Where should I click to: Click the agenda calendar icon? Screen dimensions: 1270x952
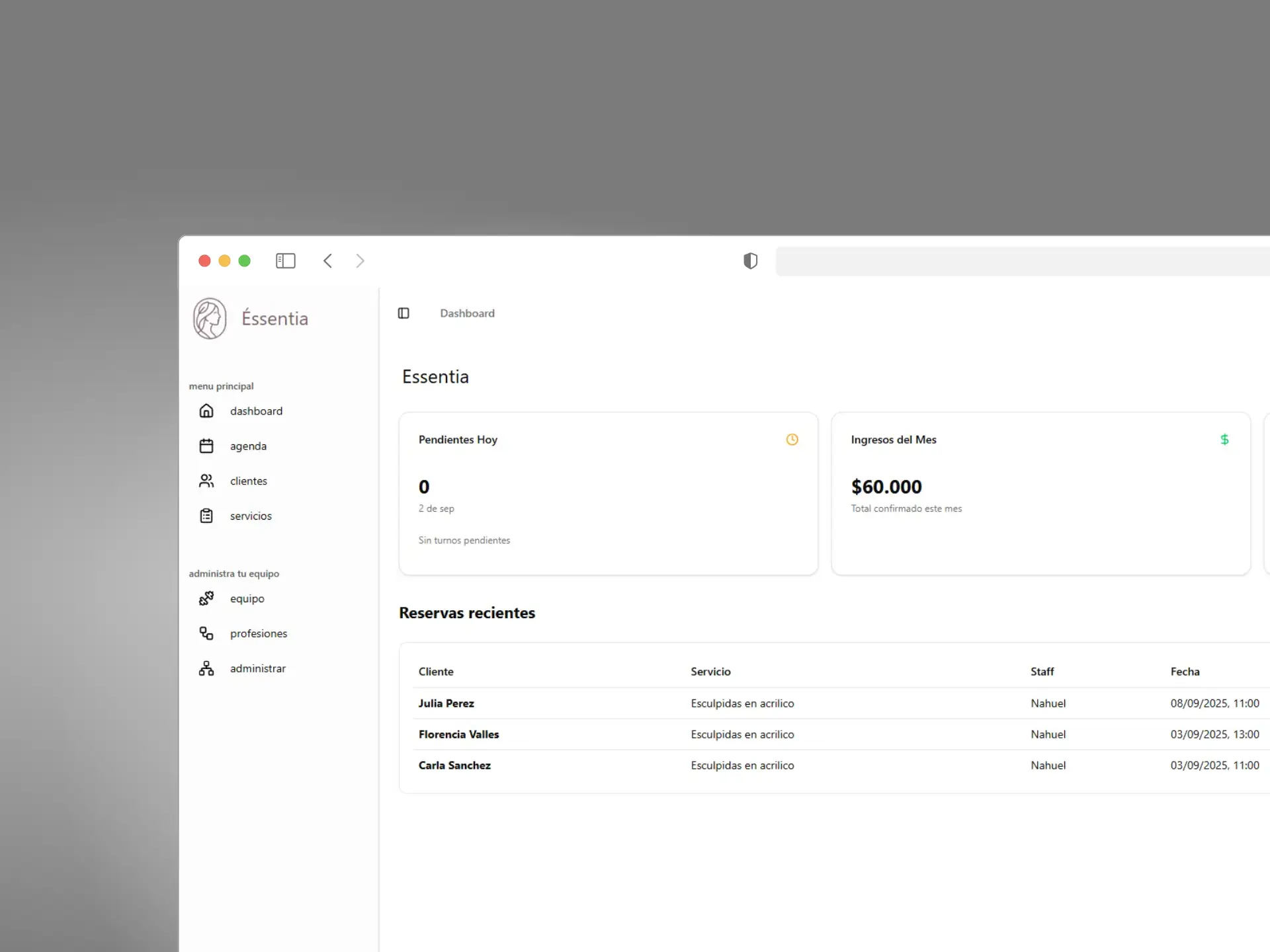[206, 446]
